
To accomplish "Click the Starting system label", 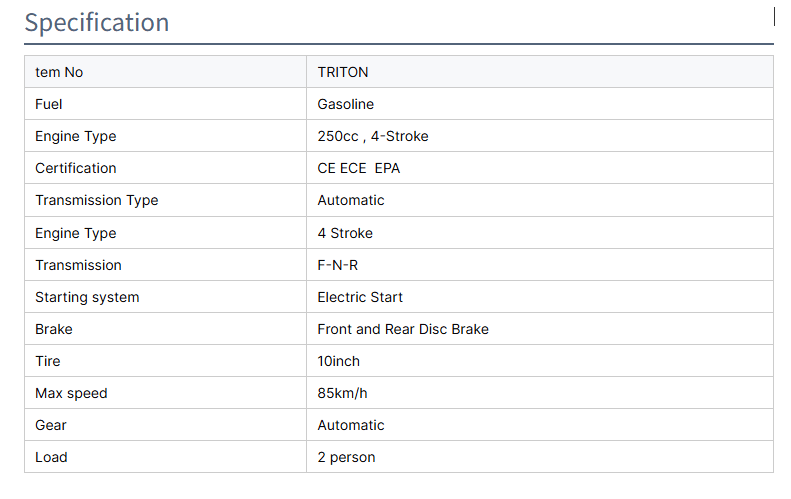I will (x=87, y=297).
